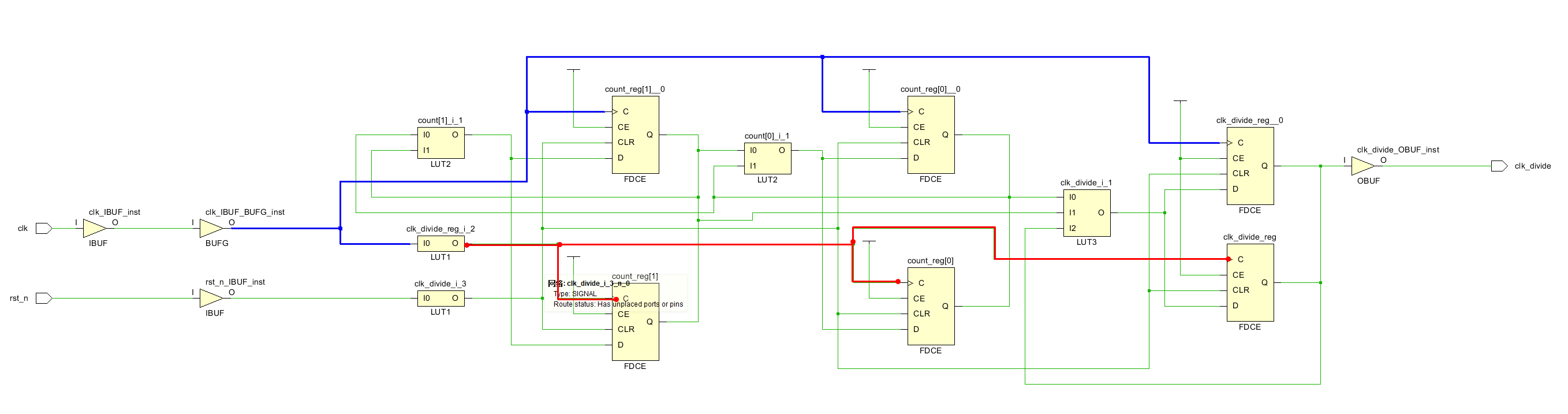Click the VCC tie symbol above clk_divide_reg__0
This screenshot has width=1568, height=414.
coord(1180,101)
